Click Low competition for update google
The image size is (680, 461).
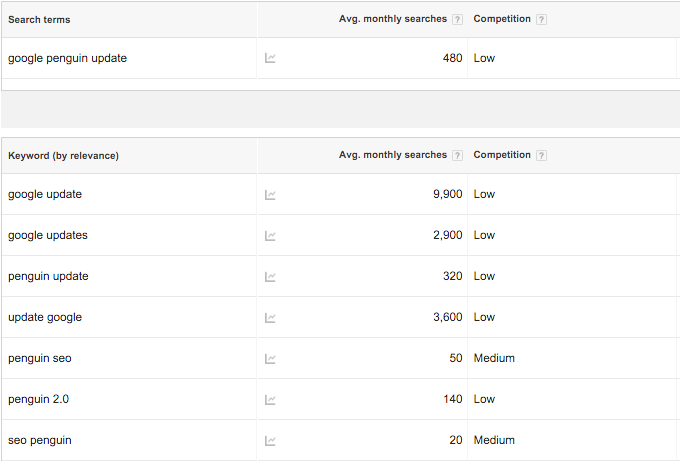484,317
